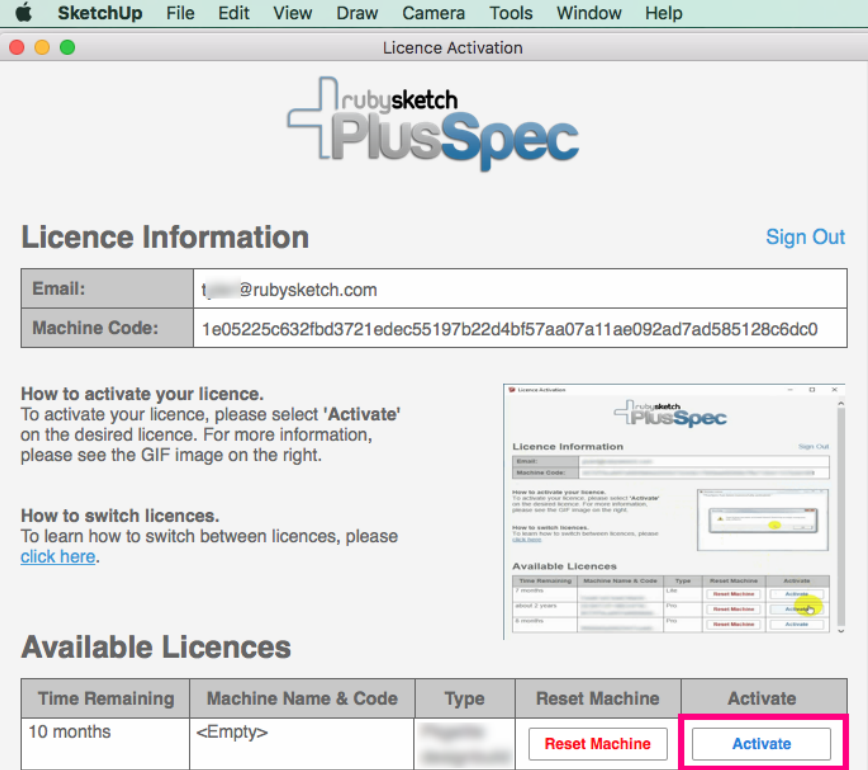The width and height of the screenshot is (868, 770).
Task: Click the Sign Out link
Action: [805, 237]
